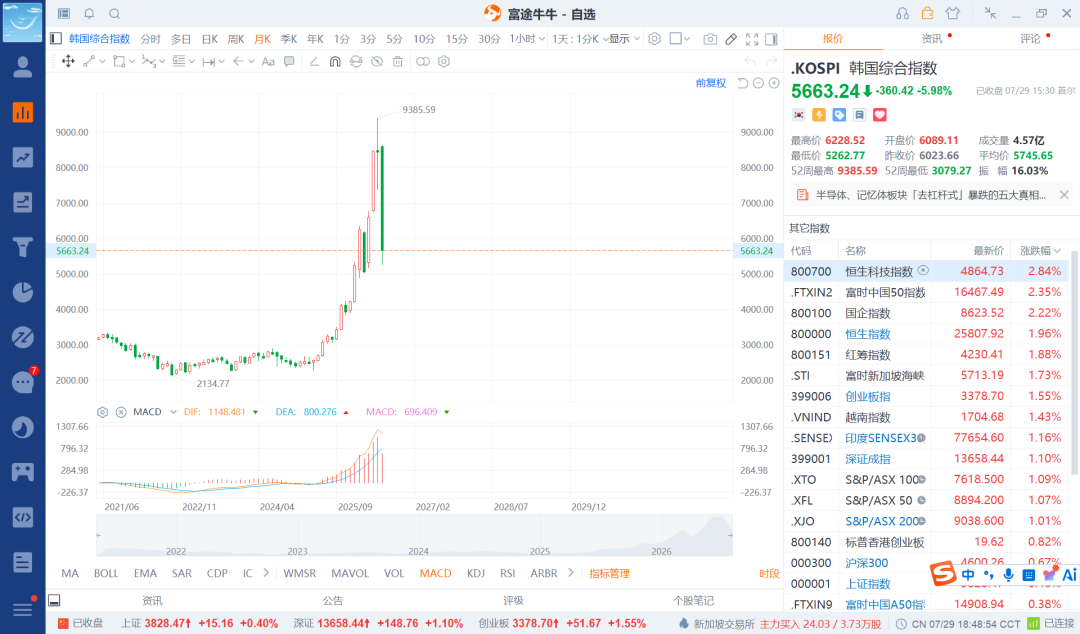Open the skin theme shirt icon
This screenshot has width=1080, height=634.
(953, 13)
